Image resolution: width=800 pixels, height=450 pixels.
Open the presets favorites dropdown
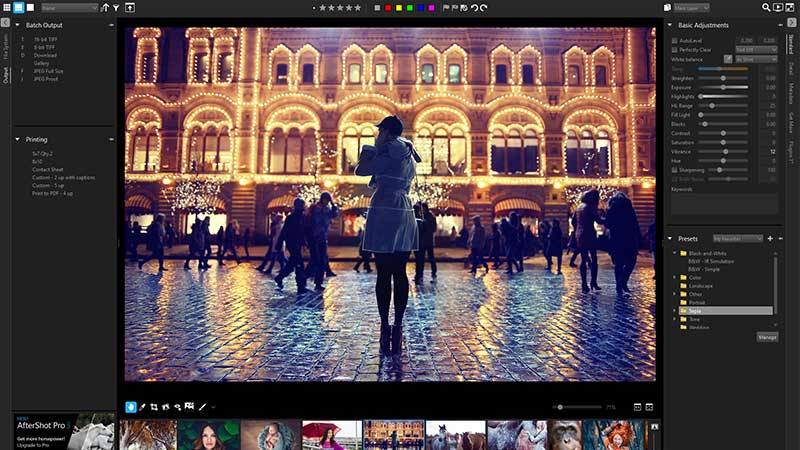(738, 238)
